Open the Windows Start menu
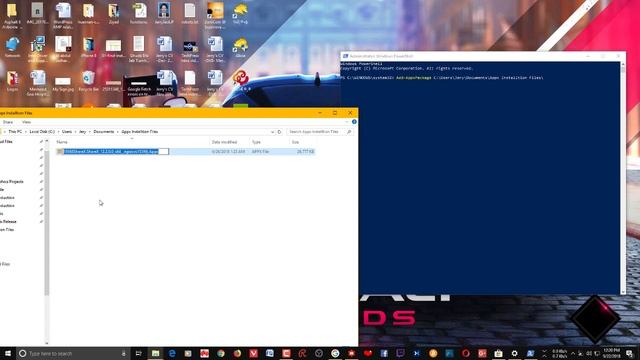 click(7, 353)
